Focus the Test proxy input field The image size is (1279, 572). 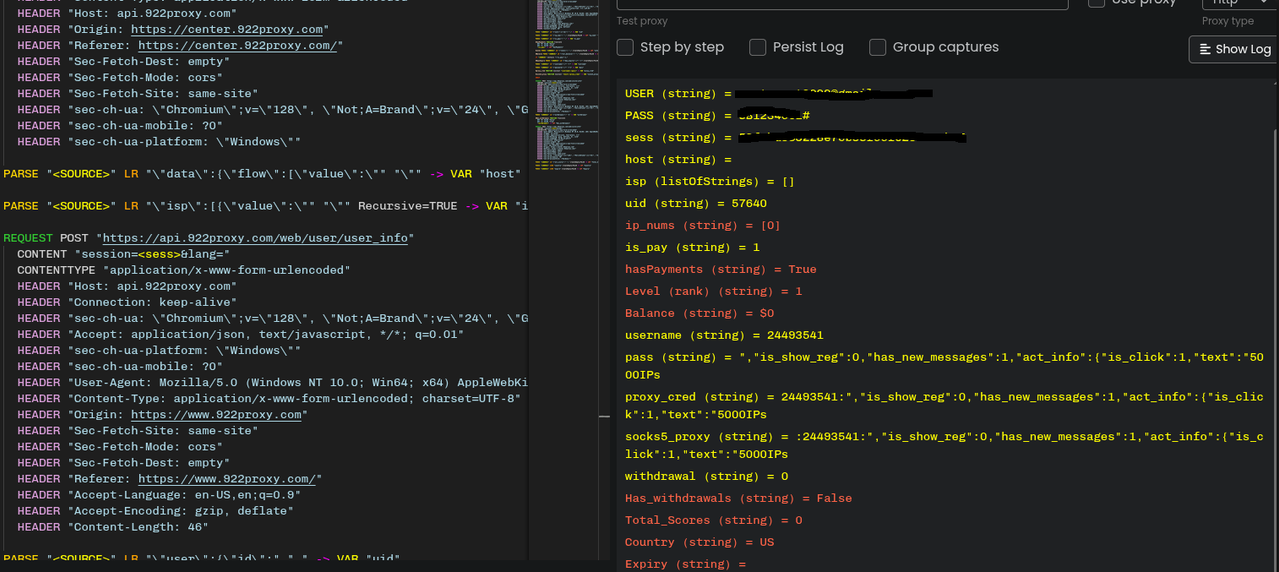(842, 4)
